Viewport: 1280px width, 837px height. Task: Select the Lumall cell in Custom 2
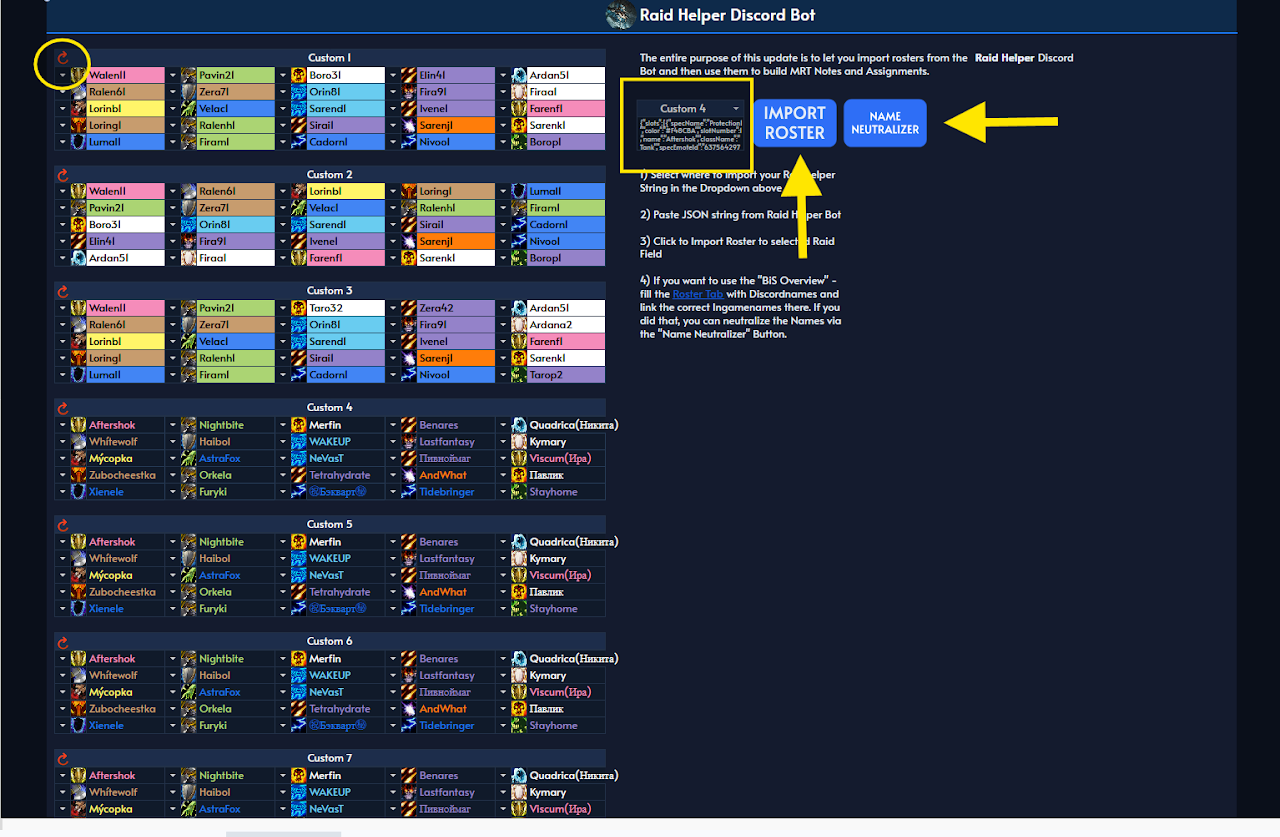(x=566, y=191)
